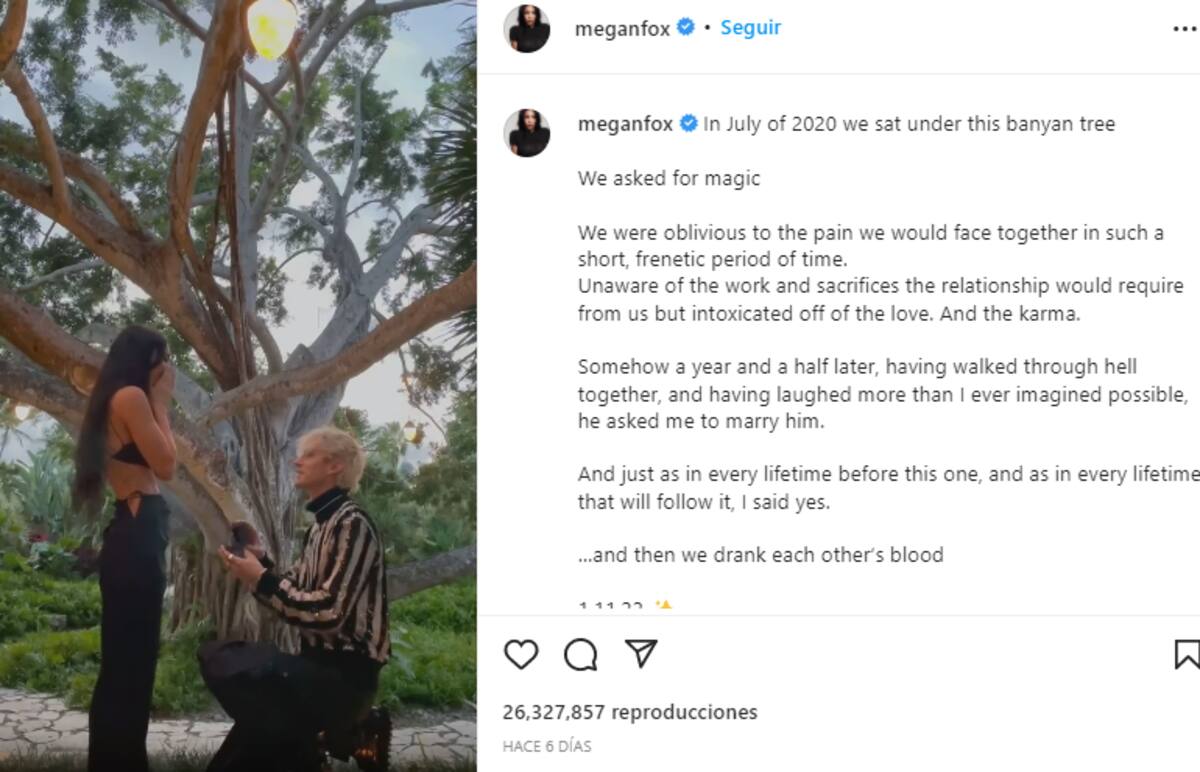Open the three-dots more options menu

1184,29
